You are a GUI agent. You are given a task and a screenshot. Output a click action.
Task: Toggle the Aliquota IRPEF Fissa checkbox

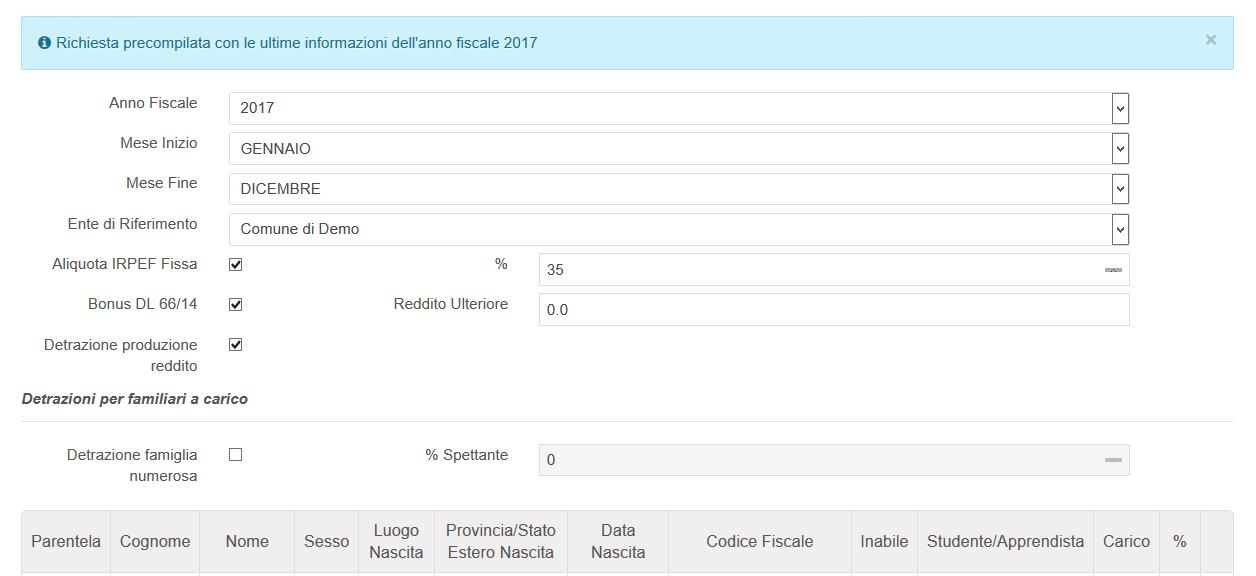(x=236, y=265)
